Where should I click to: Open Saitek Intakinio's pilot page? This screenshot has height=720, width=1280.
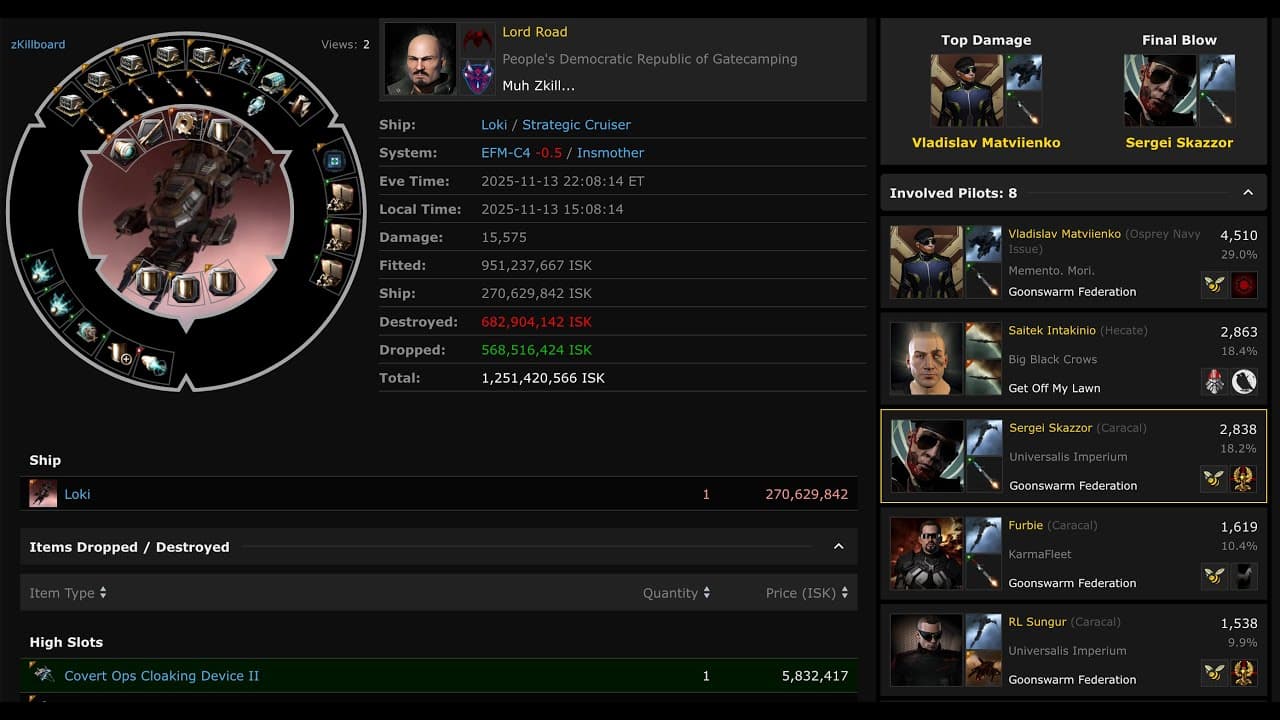coord(1052,330)
